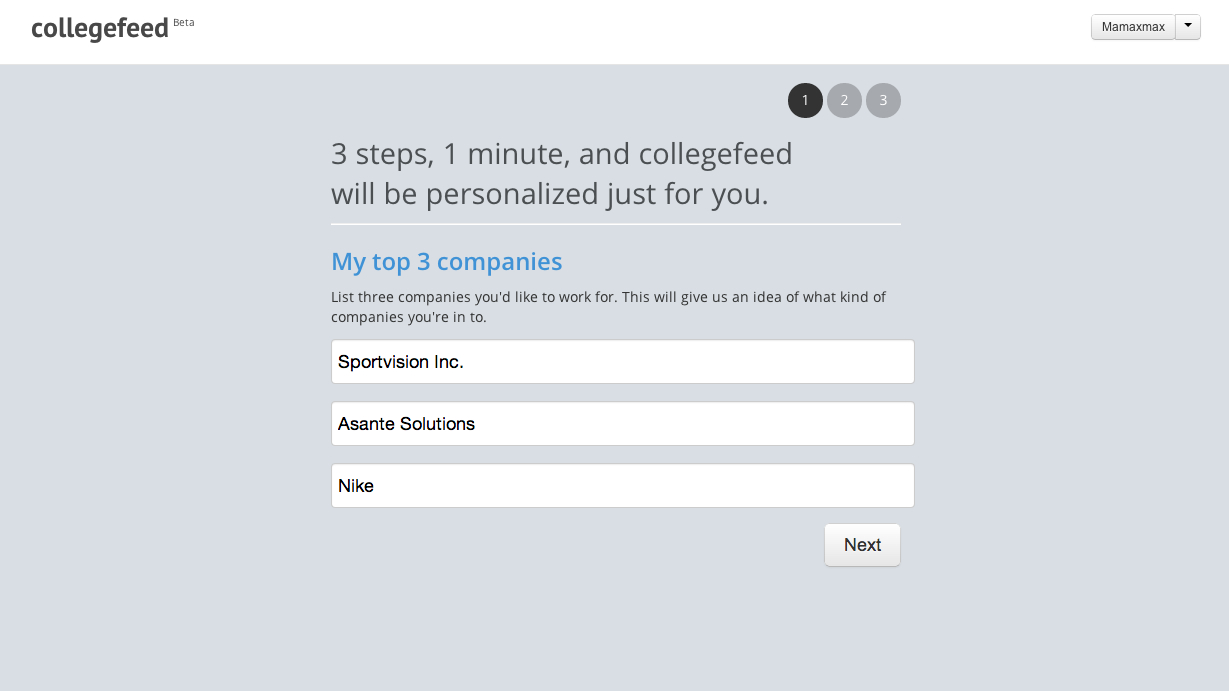Click the Next button

862,545
